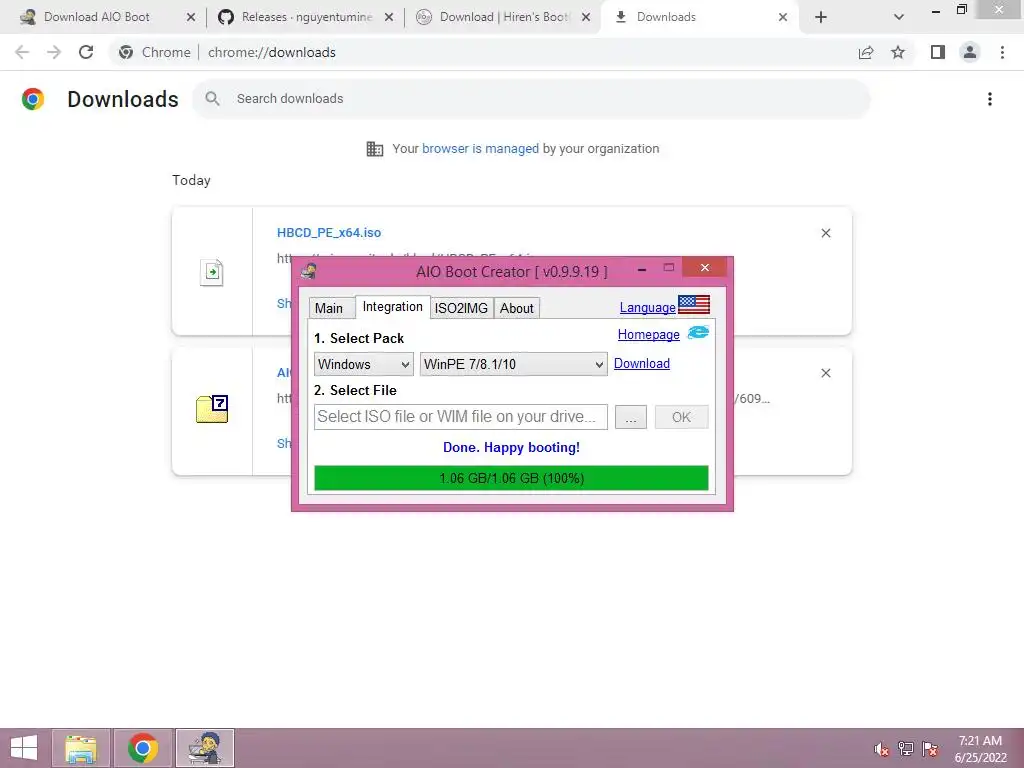Open HBCD_PE_x64.iso download link

click(328, 232)
